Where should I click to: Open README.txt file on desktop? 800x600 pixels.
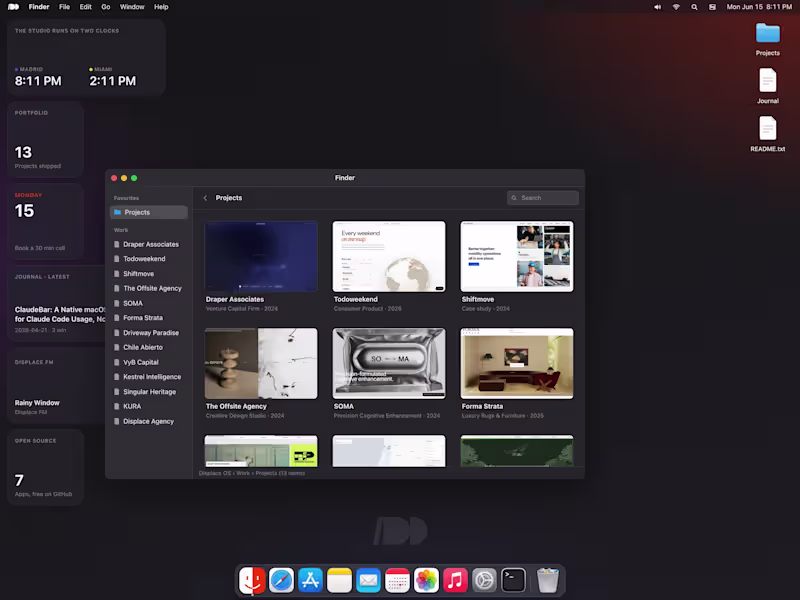767,134
